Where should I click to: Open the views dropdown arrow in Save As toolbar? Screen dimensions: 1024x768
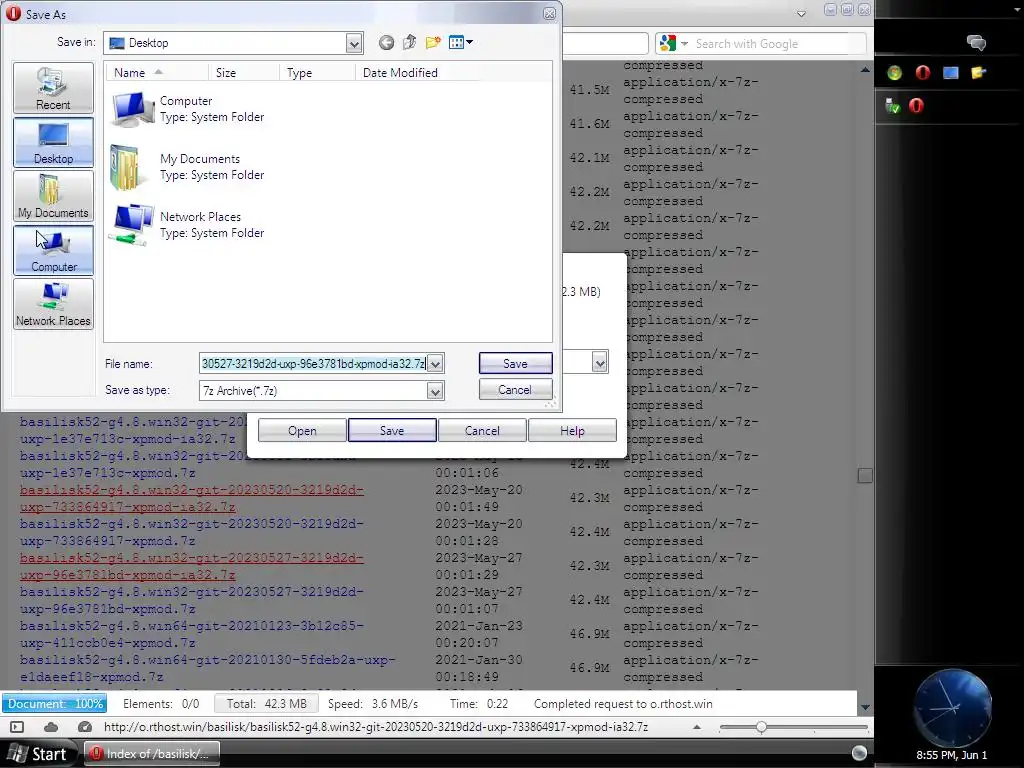pos(470,43)
